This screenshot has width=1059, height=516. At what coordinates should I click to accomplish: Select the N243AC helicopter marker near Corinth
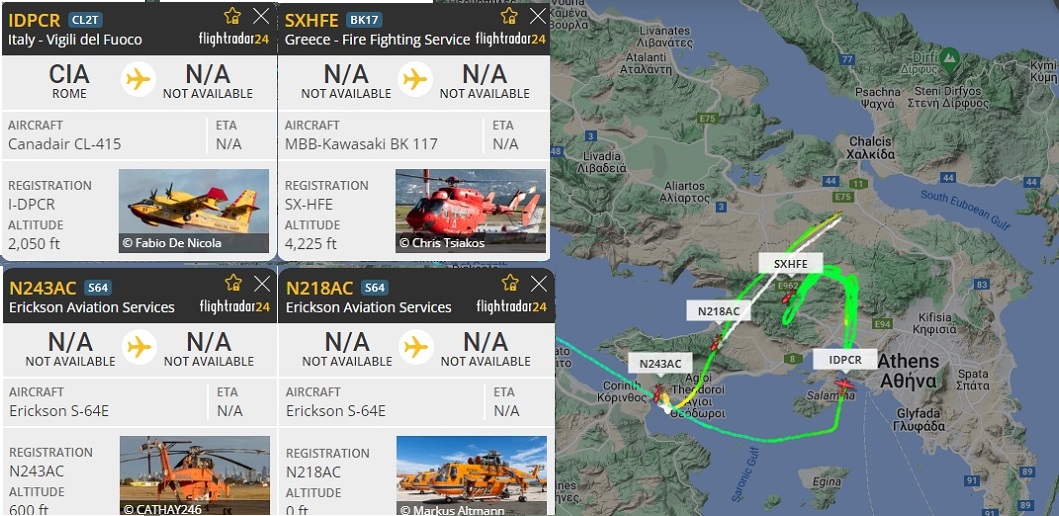pyautogui.click(x=657, y=393)
